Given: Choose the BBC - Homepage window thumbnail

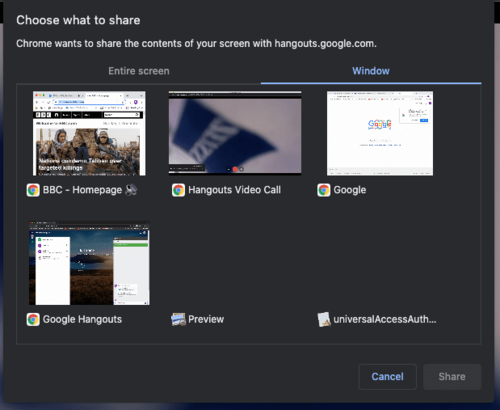Looking at the screenshot, I should [x=89, y=133].
